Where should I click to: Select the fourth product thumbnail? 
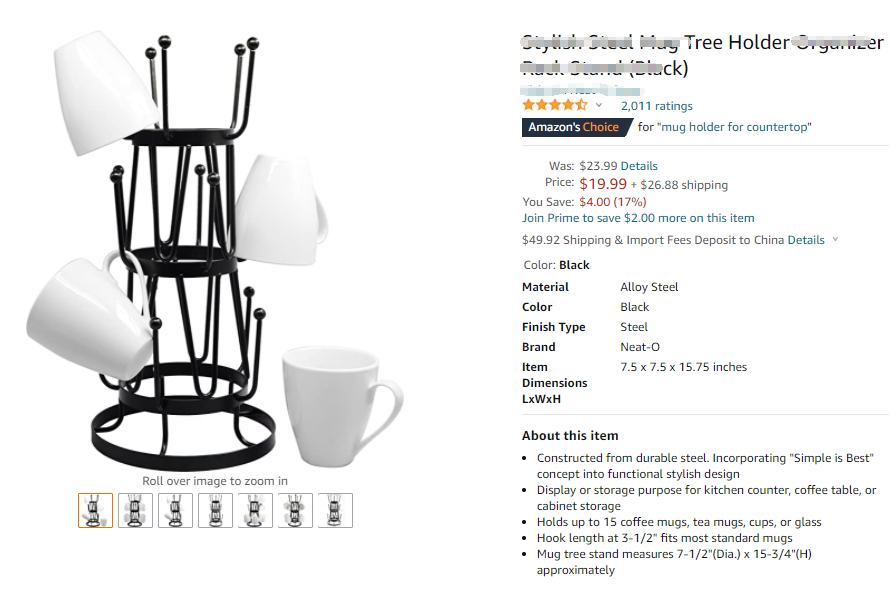click(216, 510)
